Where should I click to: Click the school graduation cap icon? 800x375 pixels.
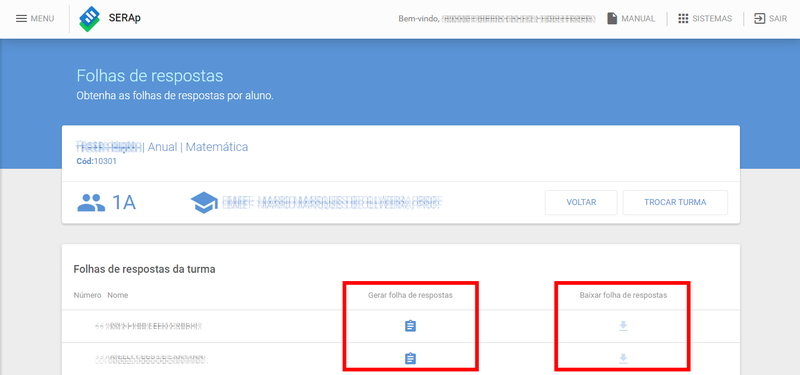pos(204,203)
